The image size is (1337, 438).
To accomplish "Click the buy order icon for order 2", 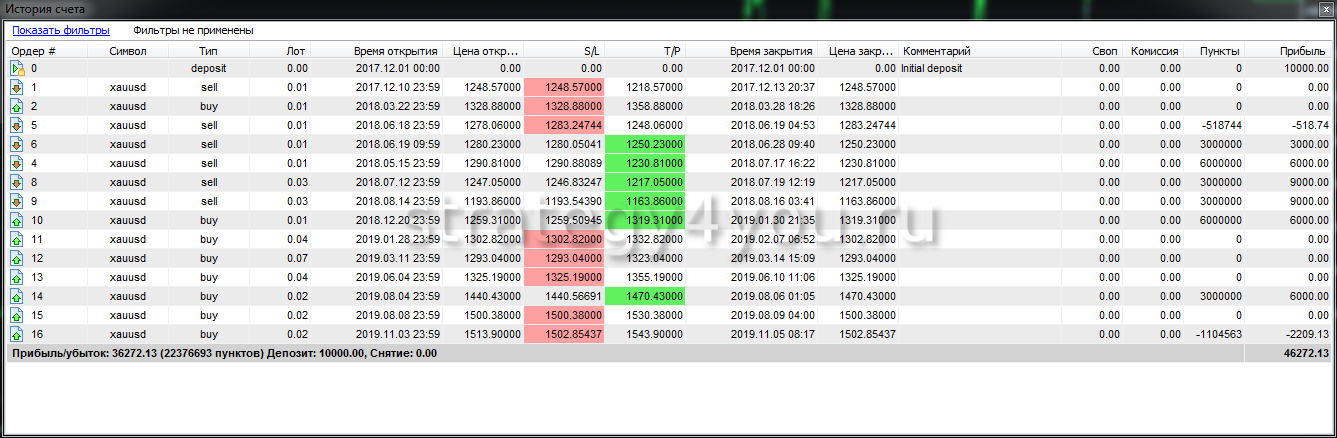I will click(17, 107).
